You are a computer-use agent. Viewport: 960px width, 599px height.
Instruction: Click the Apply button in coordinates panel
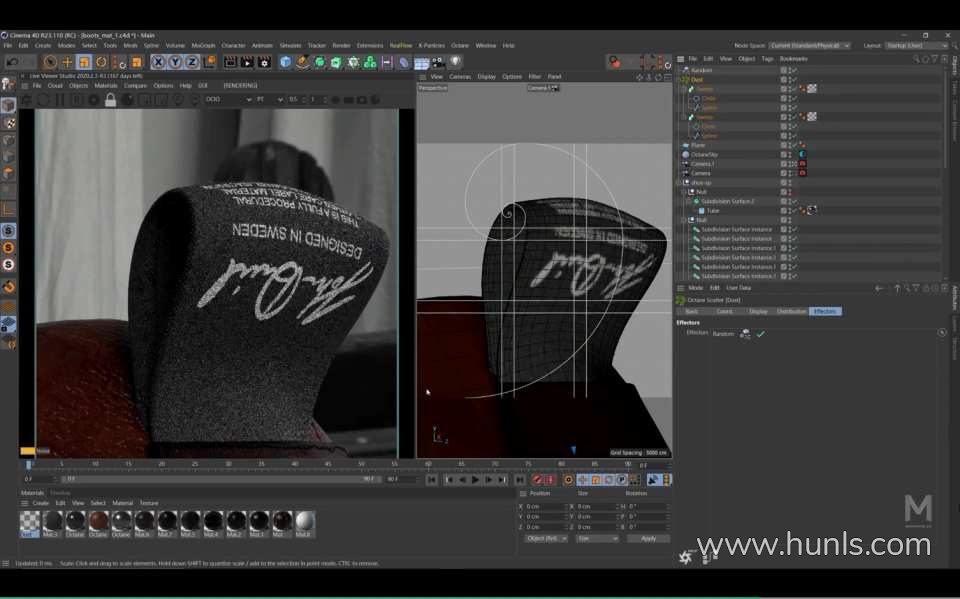(x=648, y=538)
